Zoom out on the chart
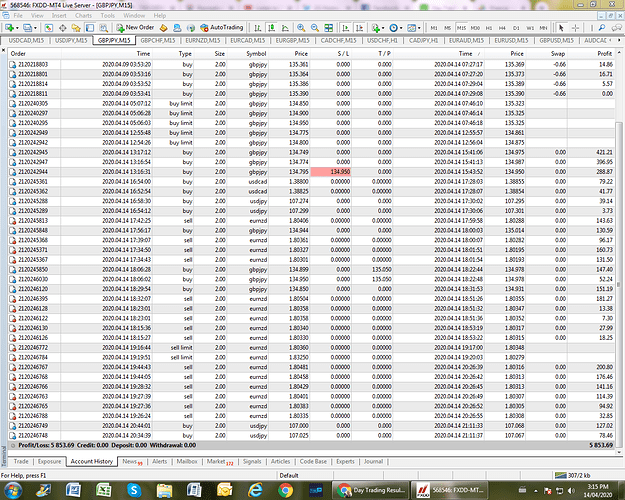Image resolution: width=625 pixels, height=500 pixels. click(x=314, y=28)
